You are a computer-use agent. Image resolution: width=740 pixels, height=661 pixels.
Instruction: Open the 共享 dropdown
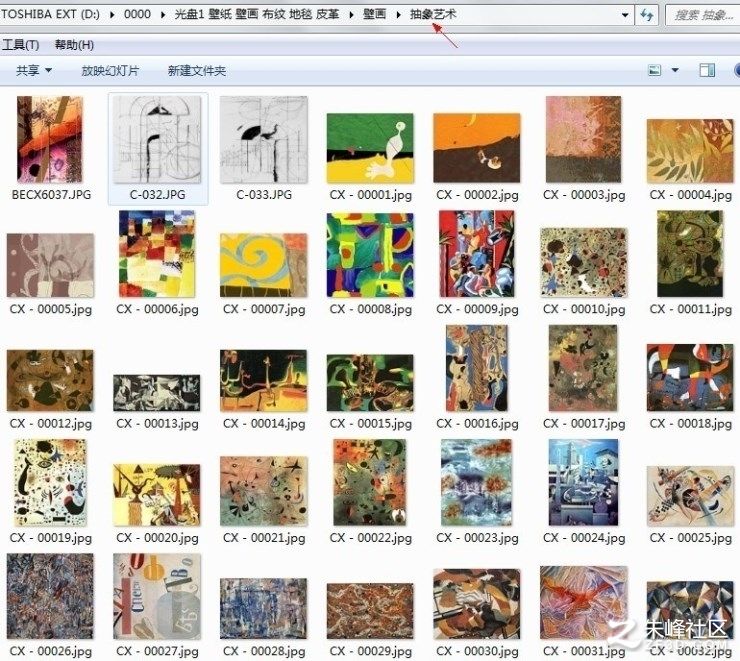pos(34,71)
